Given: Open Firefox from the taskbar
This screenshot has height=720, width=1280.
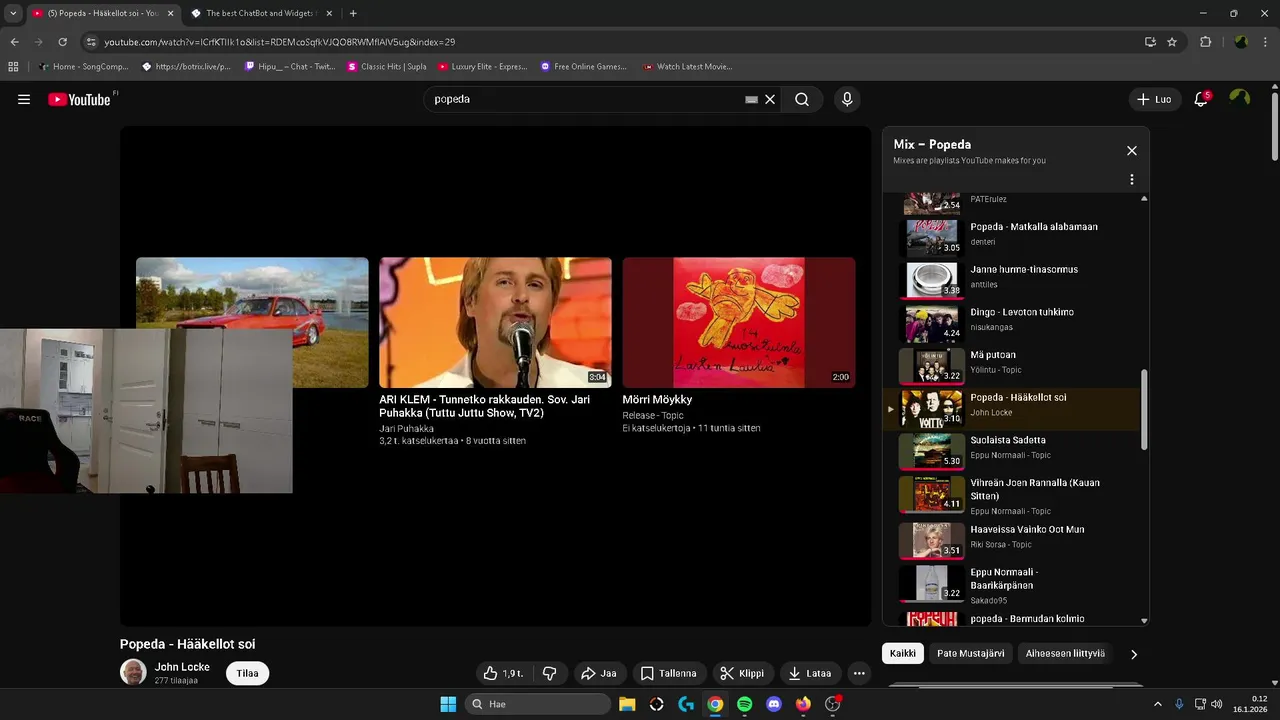Looking at the screenshot, I should [x=803, y=704].
